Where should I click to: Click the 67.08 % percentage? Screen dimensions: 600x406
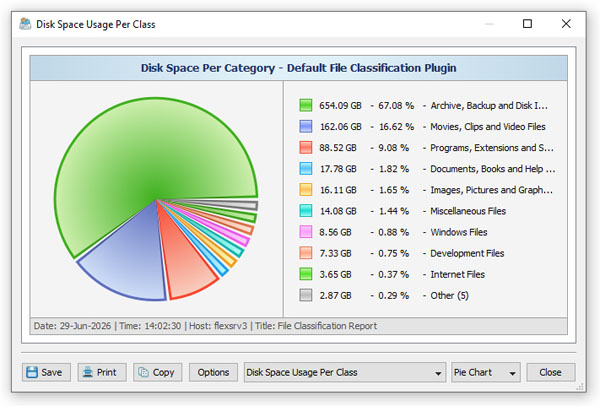[396, 106]
